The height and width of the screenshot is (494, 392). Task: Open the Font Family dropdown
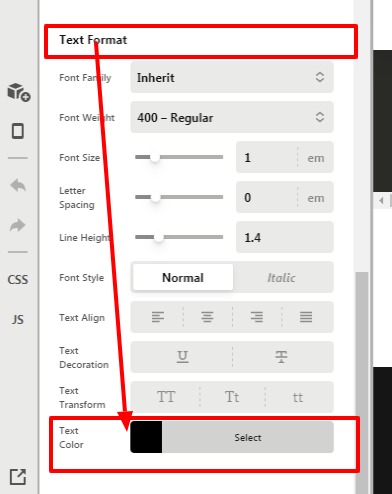coord(232,77)
